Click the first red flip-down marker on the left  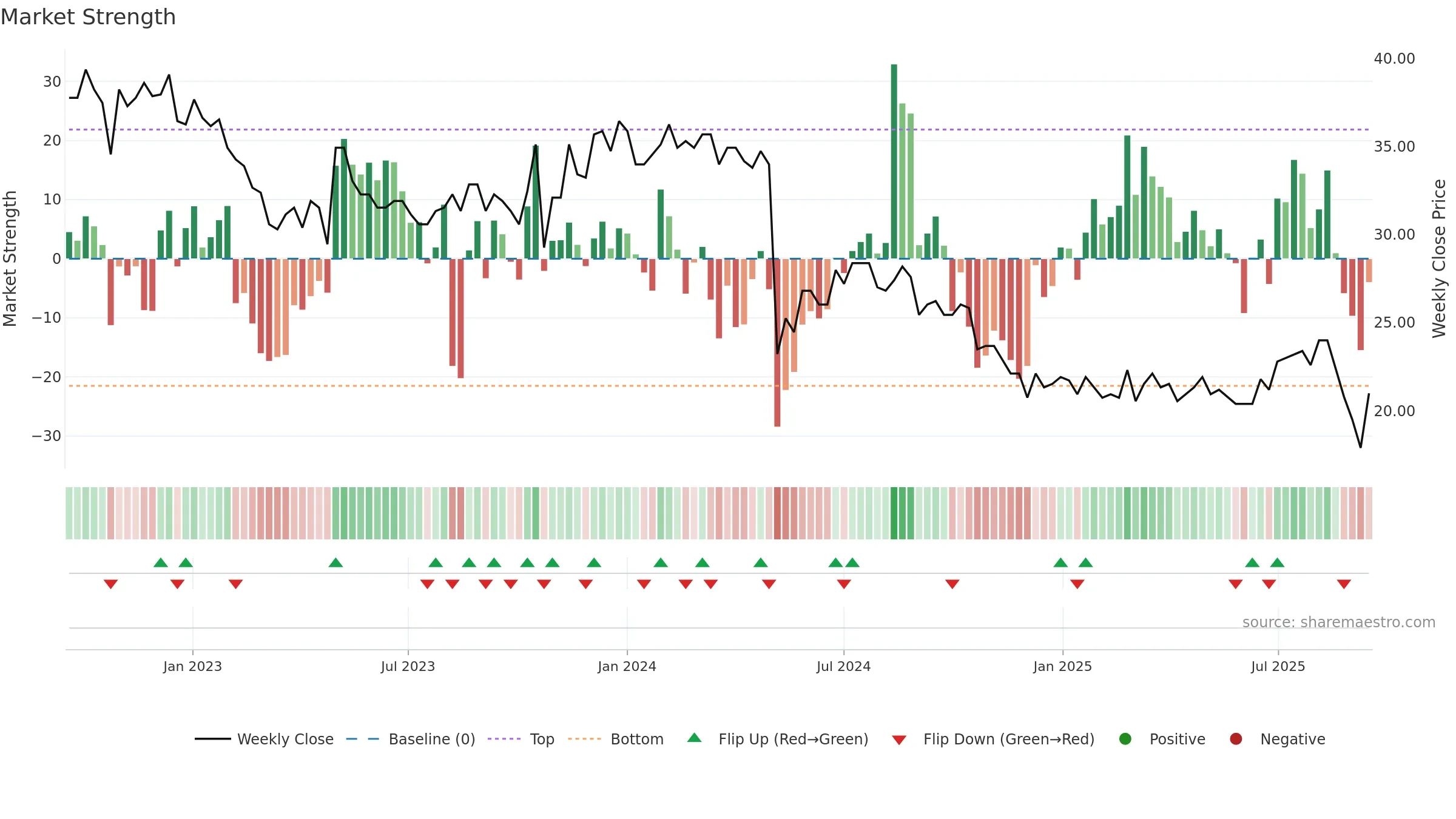click(110, 584)
